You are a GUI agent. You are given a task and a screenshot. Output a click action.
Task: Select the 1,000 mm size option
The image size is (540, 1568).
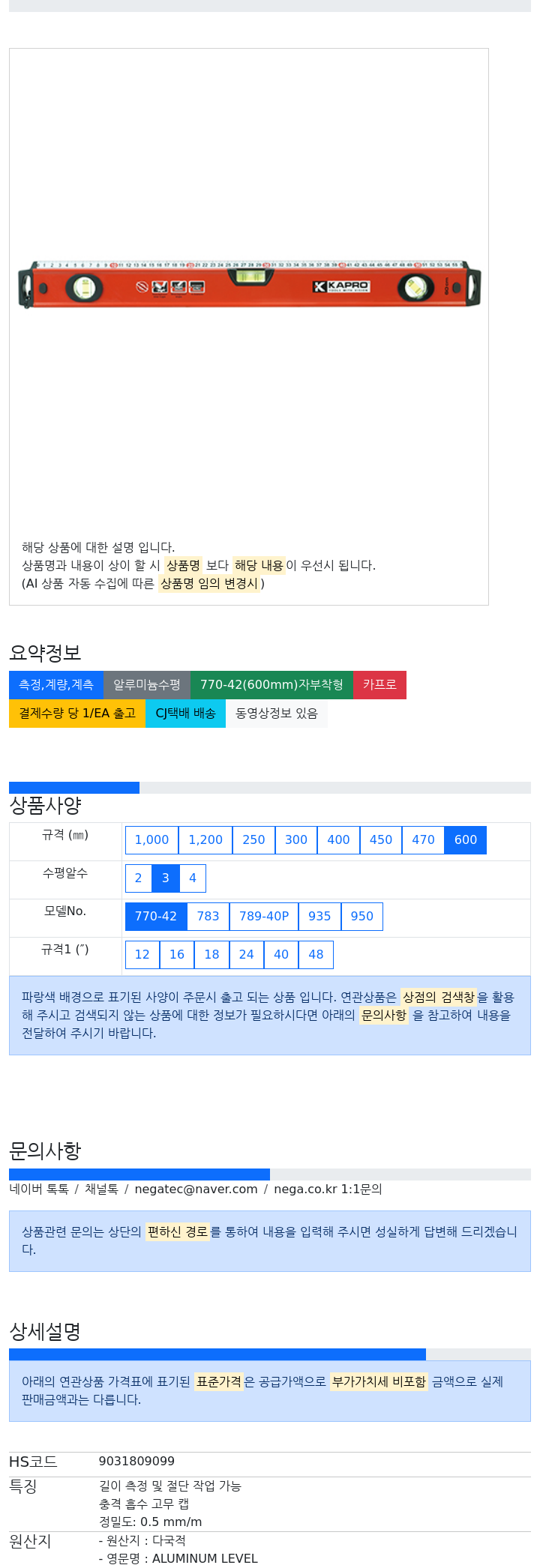pos(151,839)
